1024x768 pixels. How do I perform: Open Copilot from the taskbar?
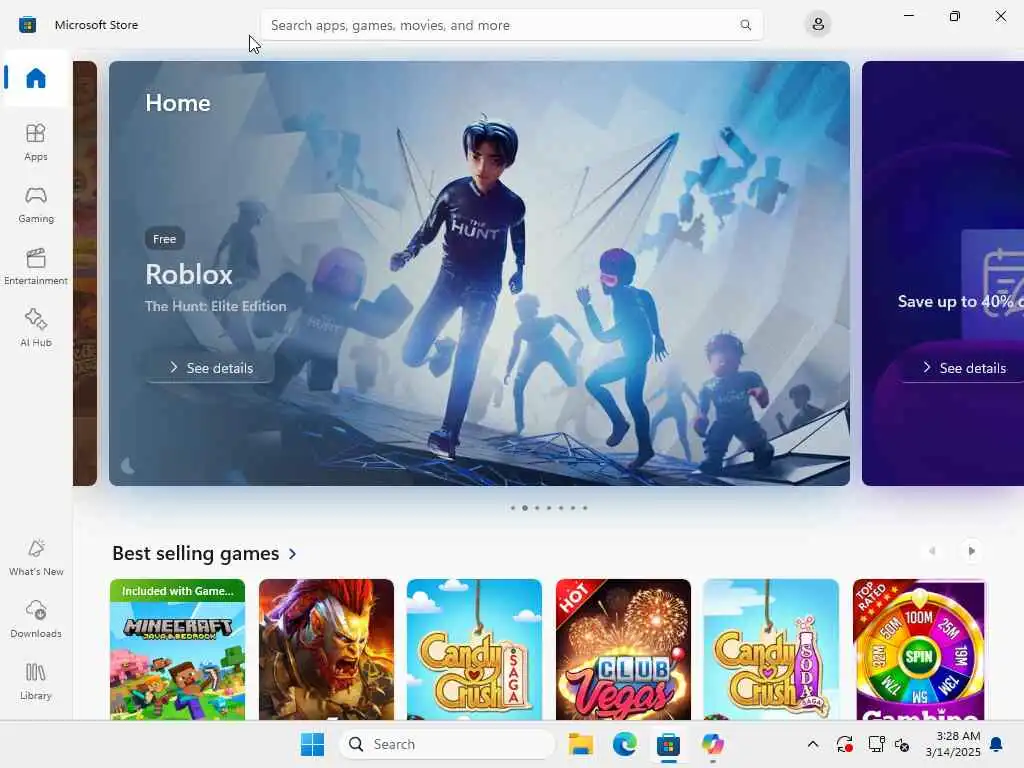(x=712, y=744)
